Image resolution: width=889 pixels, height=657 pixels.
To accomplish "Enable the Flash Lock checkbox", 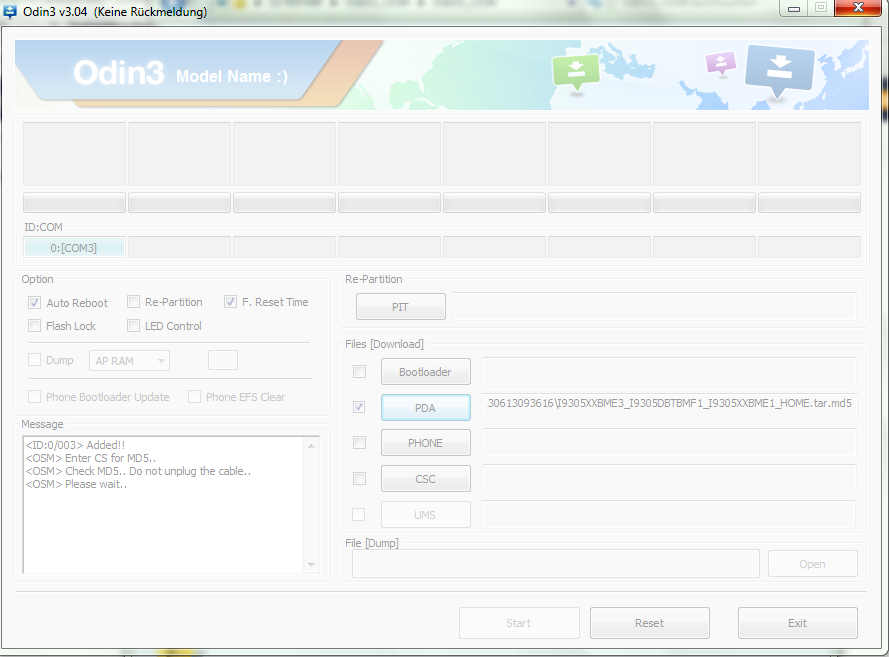I will click(x=35, y=326).
